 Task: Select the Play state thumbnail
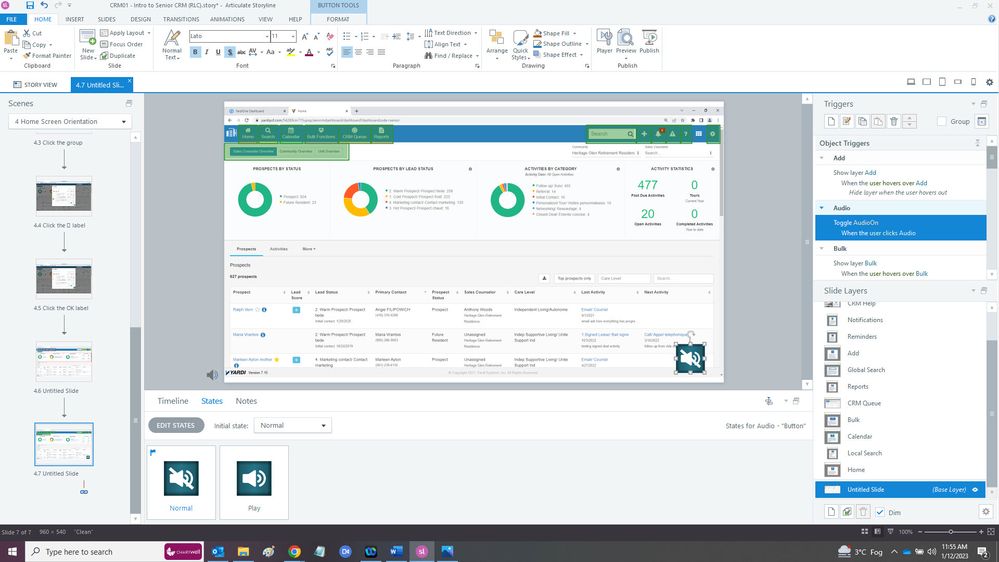253,481
